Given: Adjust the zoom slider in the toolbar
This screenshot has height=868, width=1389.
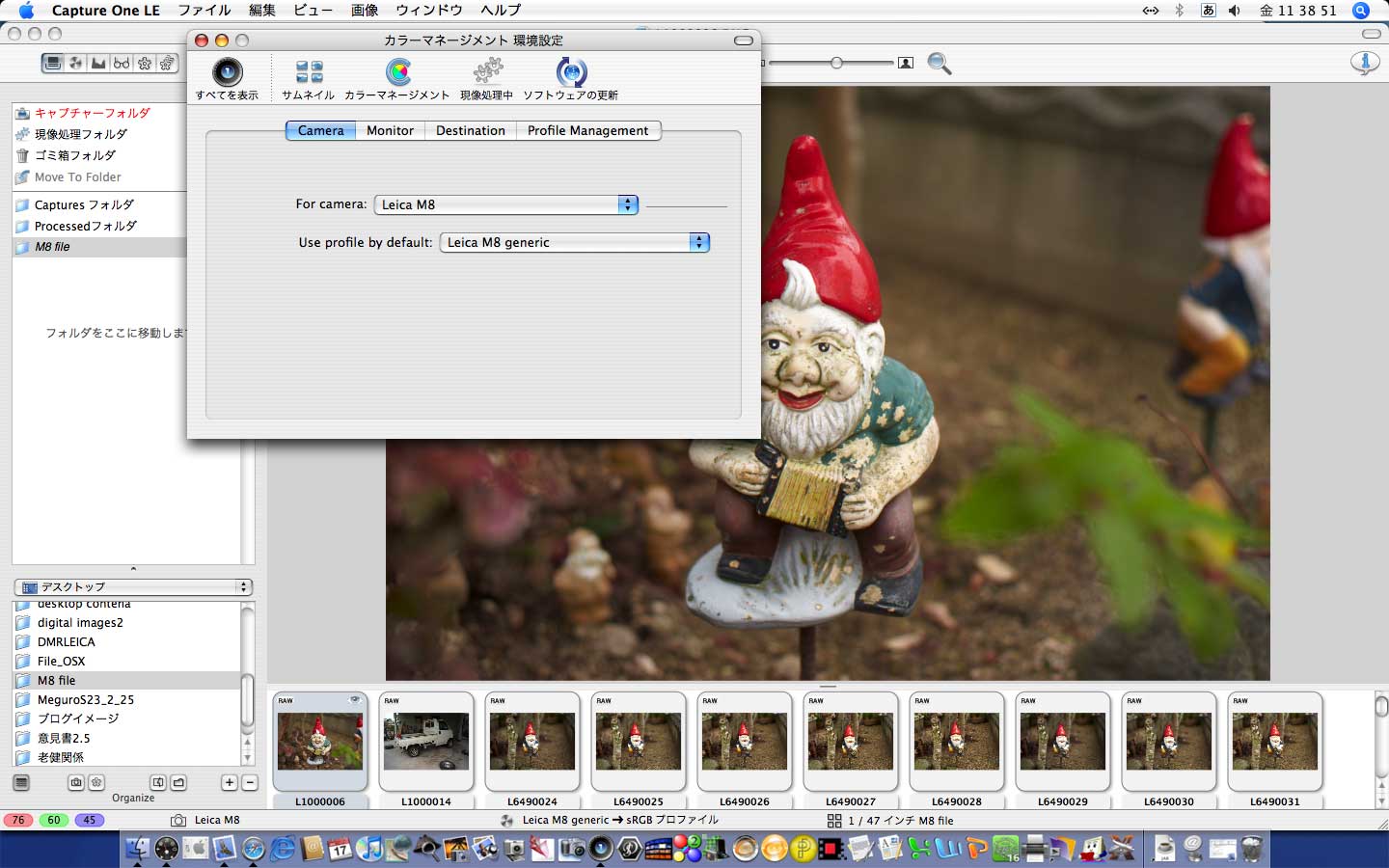Looking at the screenshot, I should click(x=836, y=63).
